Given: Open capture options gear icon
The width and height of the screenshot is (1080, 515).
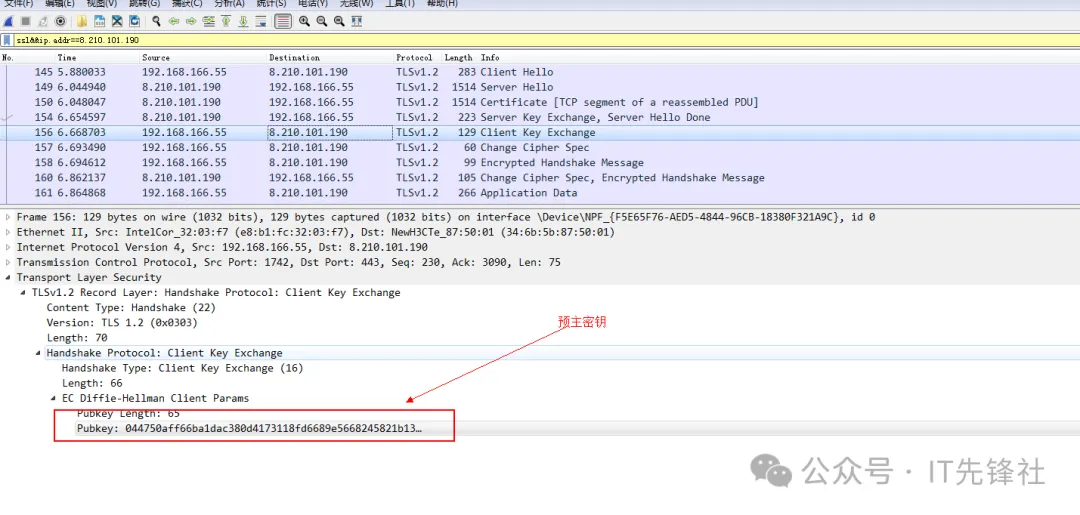Looking at the screenshot, I should tap(61, 21).
